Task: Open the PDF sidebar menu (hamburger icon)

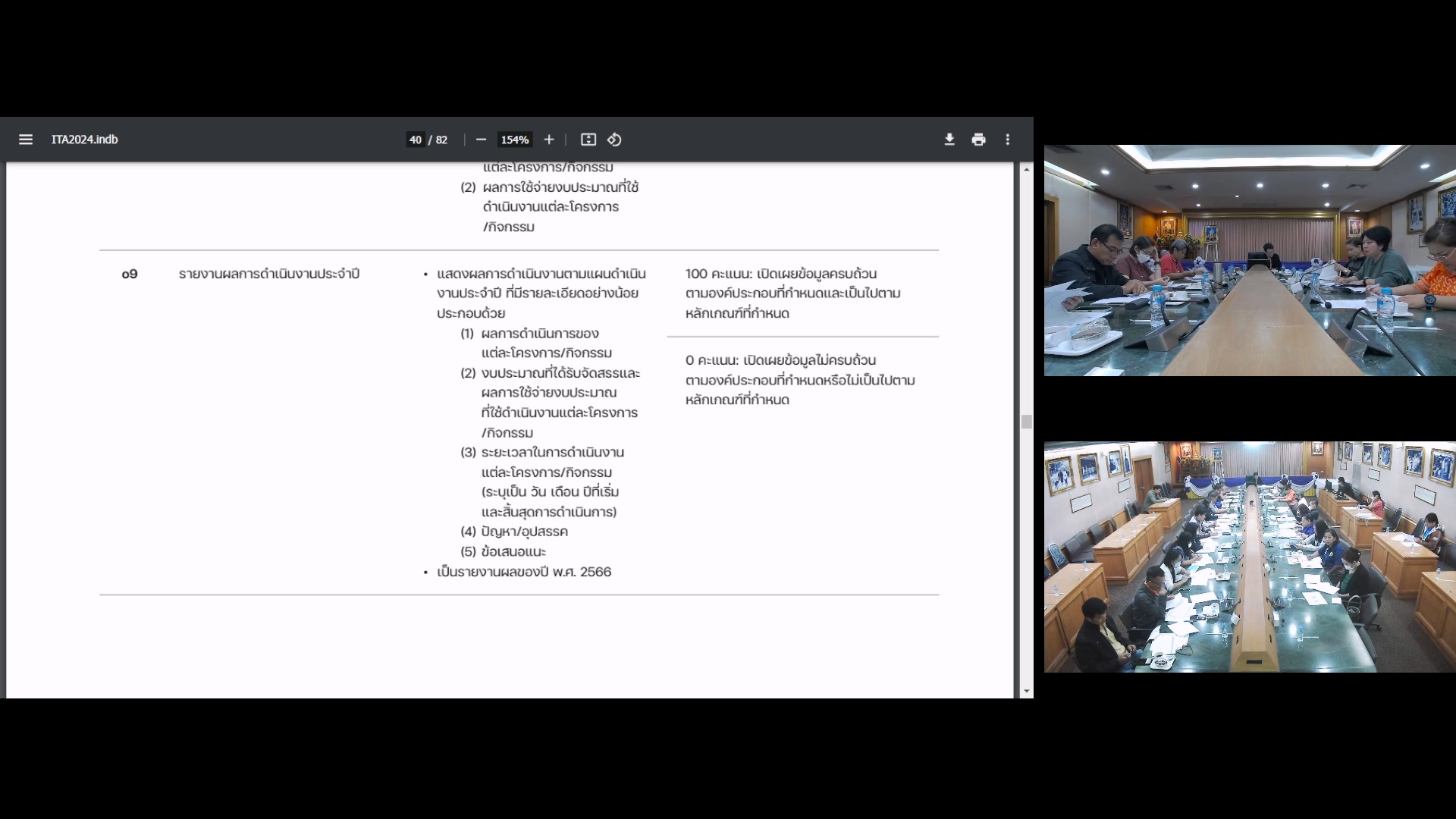Action: [26, 140]
